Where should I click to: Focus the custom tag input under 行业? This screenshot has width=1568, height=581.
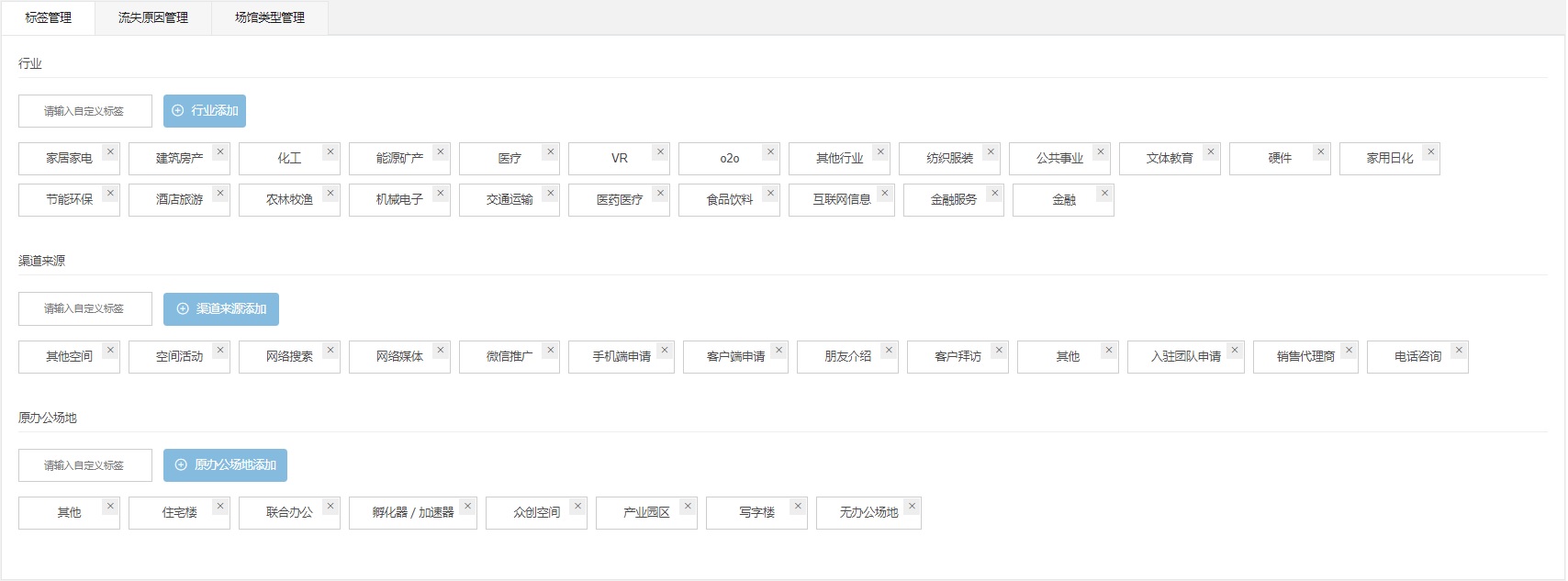click(85, 111)
